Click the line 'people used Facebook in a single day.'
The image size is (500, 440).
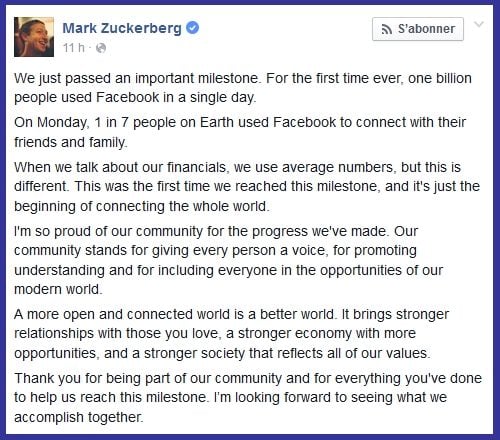pyautogui.click(x=135, y=98)
